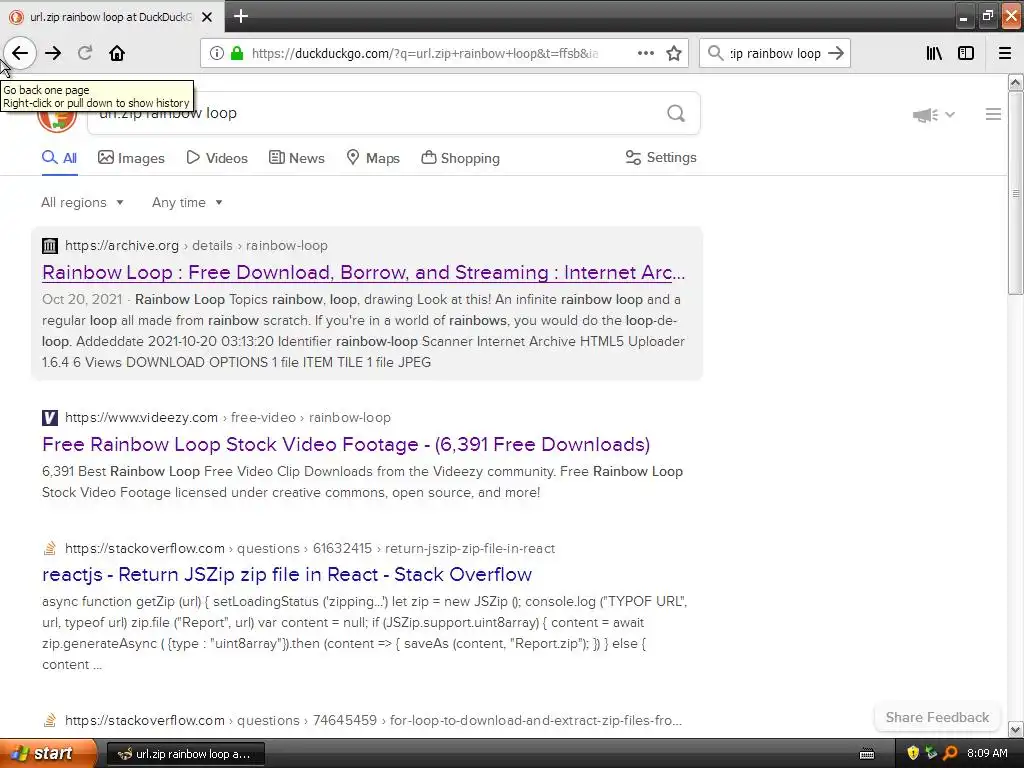Click Stack Overflow favicon for 61632415 result
Screen dimensions: 1024x768
(x=50, y=548)
